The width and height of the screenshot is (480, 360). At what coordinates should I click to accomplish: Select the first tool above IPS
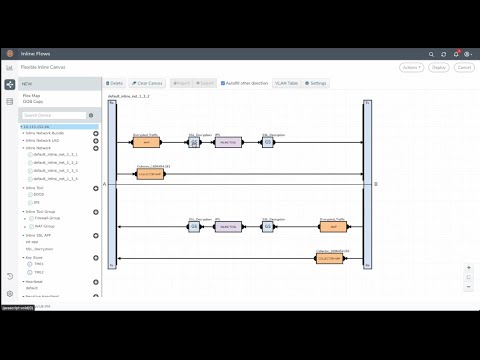[39, 194]
